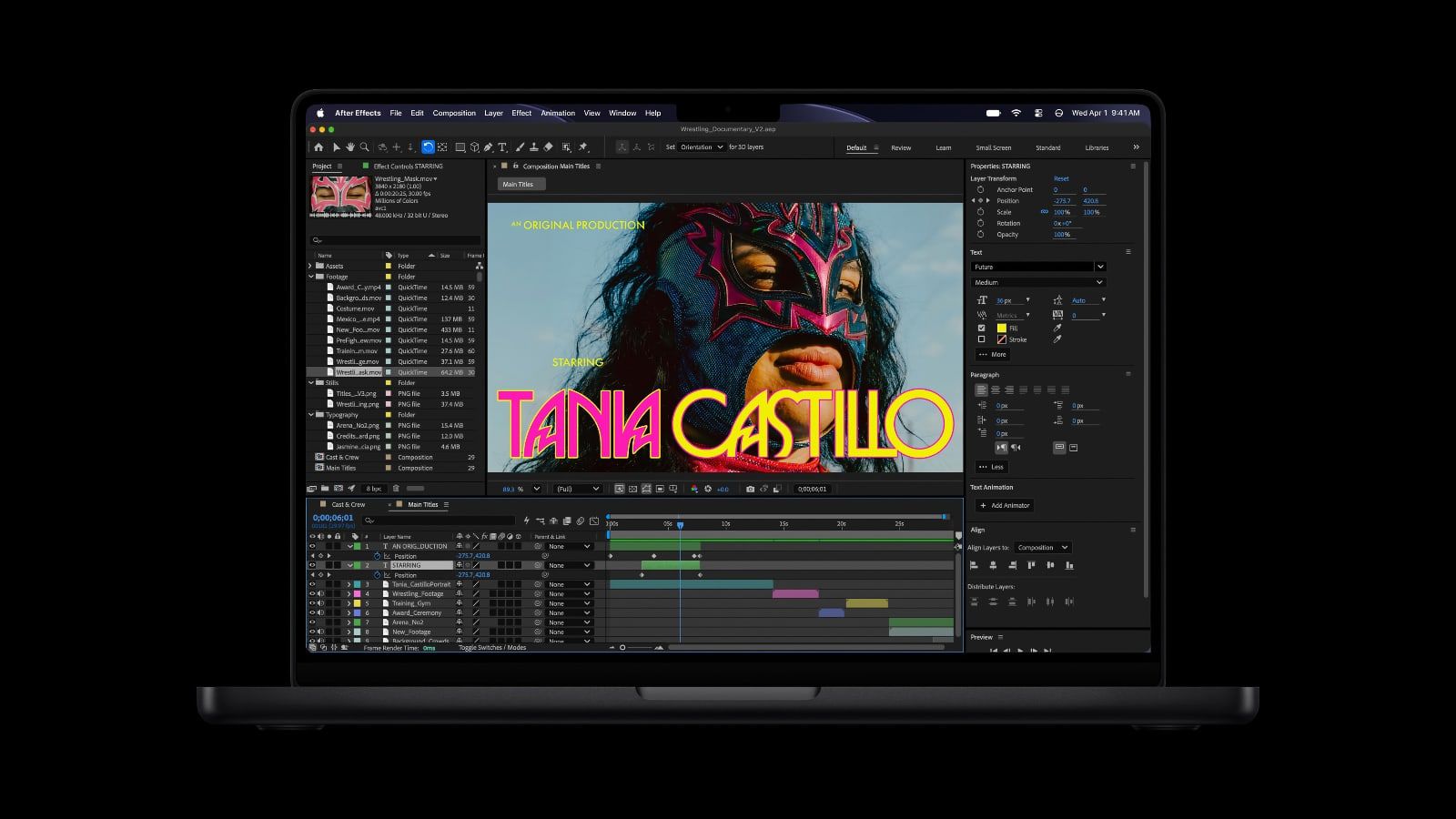The height and width of the screenshot is (819, 1456).
Task: Select the Brush tool
Action: [x=520, y=147]
